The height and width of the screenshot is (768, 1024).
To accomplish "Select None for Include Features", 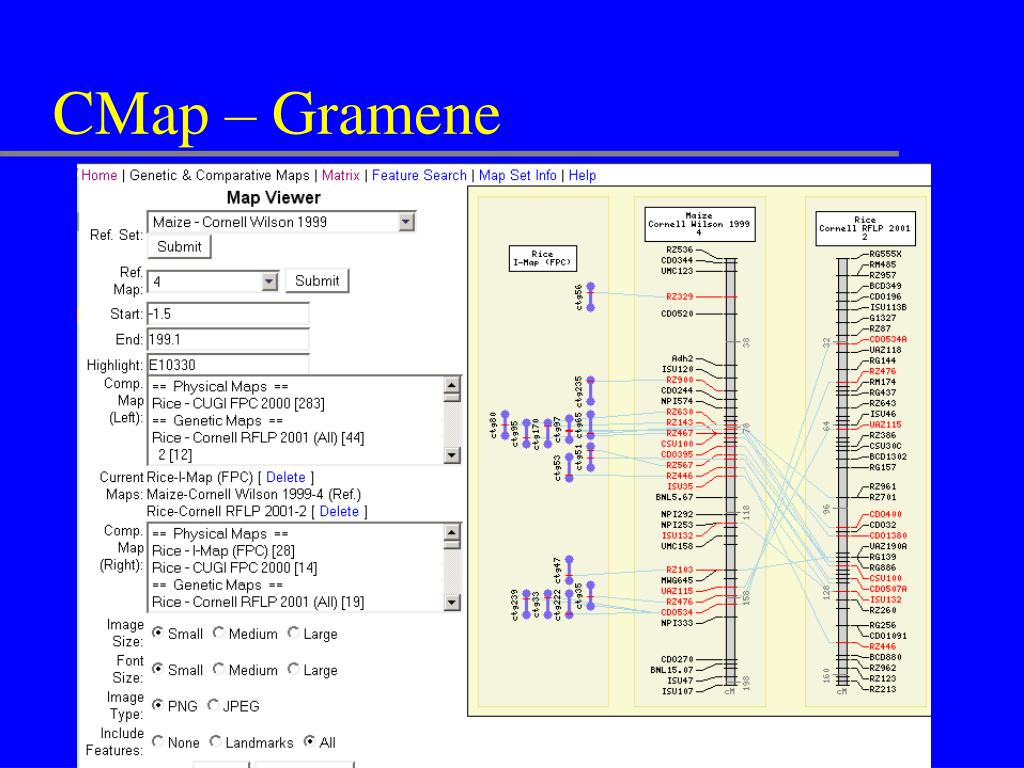I will coord(157,742).
